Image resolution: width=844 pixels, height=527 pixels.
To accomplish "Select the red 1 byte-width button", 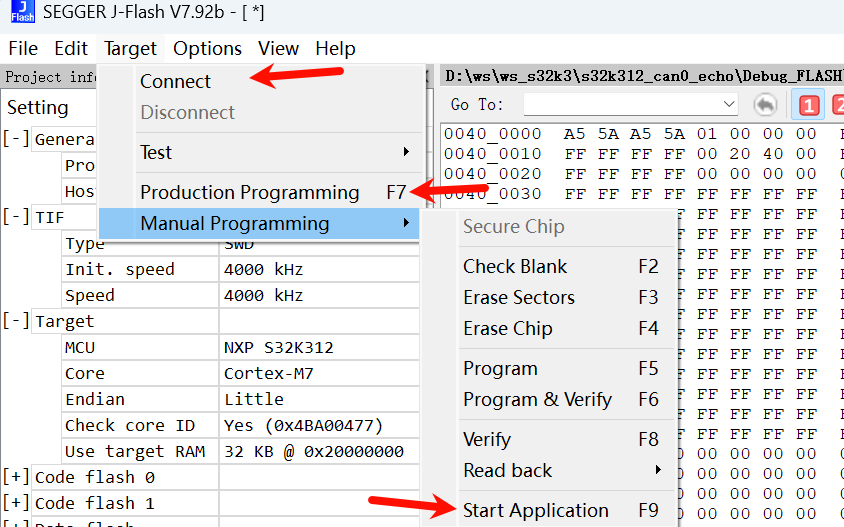I will click(808, 105).
